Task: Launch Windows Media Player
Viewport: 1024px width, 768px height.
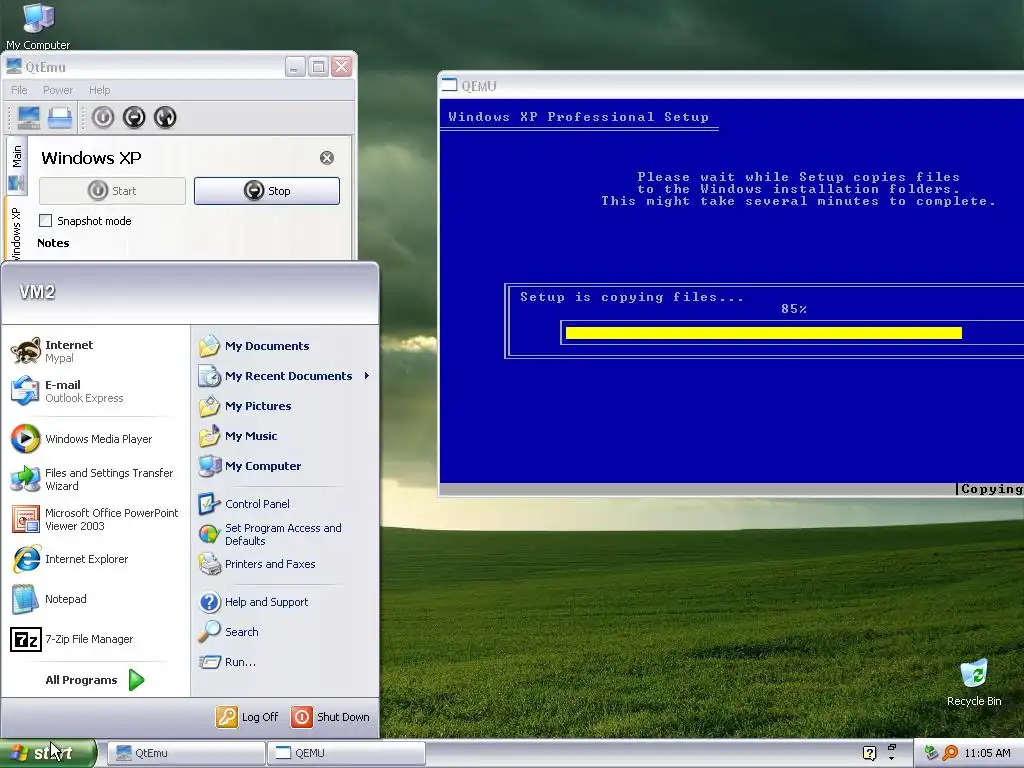Action: (x=97, y=439)
